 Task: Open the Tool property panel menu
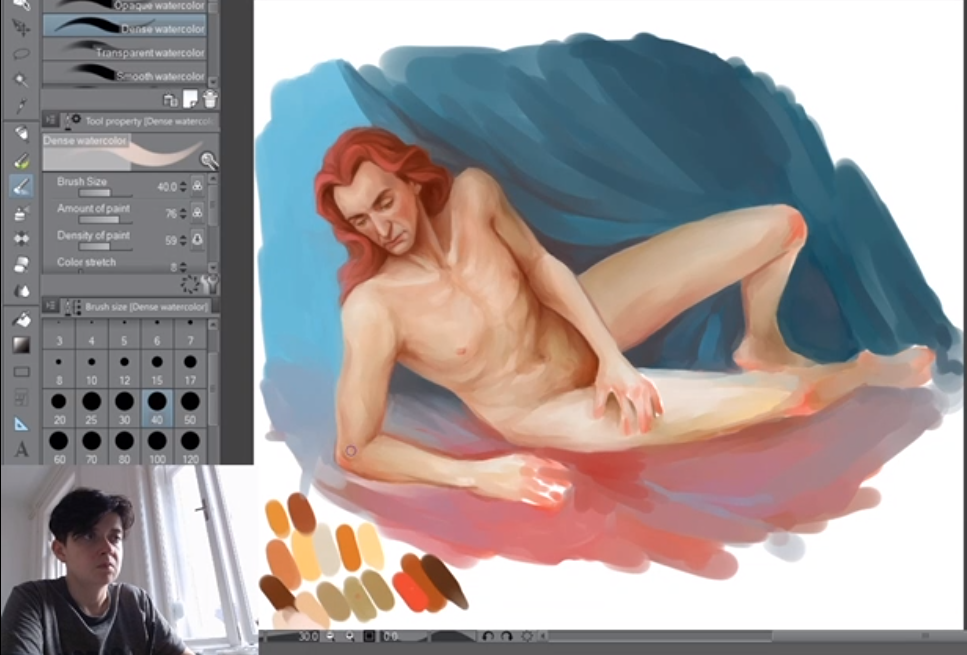click(x=51, y=120)
